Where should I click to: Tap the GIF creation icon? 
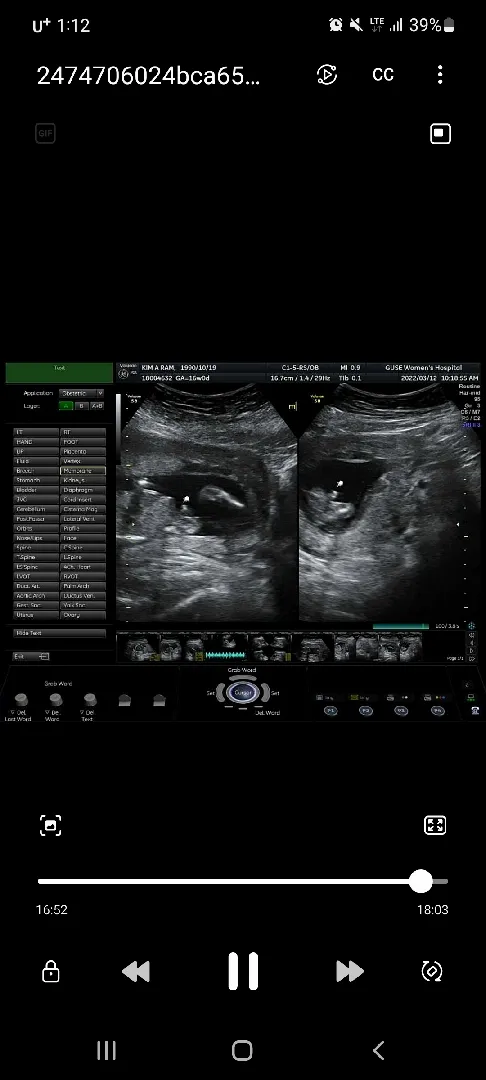point(45,134)
